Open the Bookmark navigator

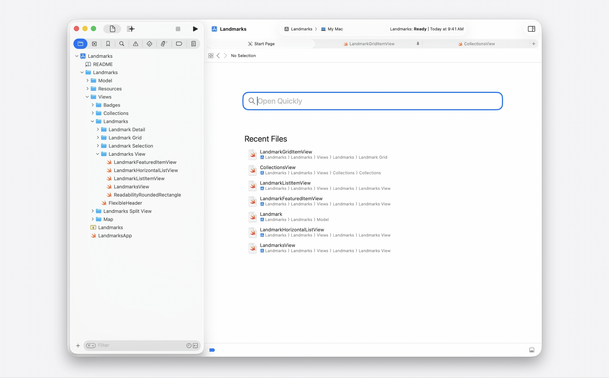[108, 44]
